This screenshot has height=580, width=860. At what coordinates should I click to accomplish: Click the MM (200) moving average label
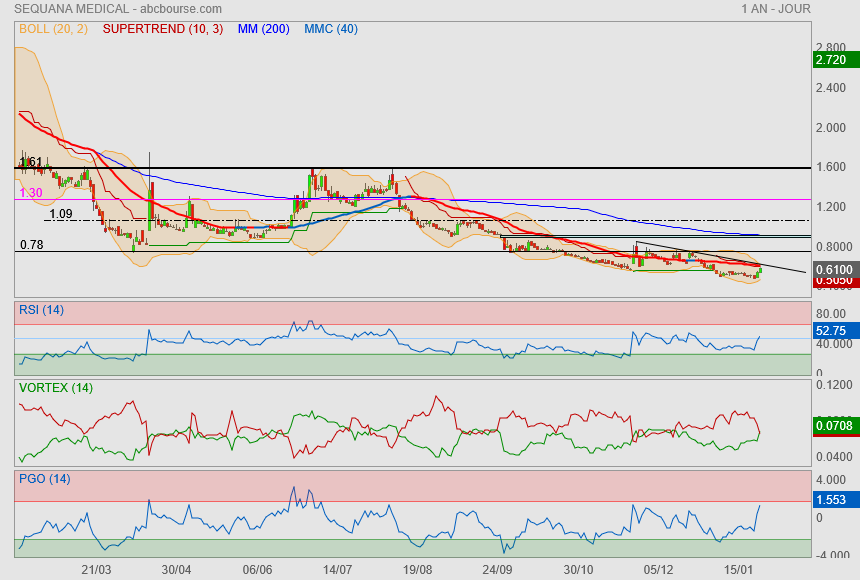pyautogui.click(x=263, y=29)
